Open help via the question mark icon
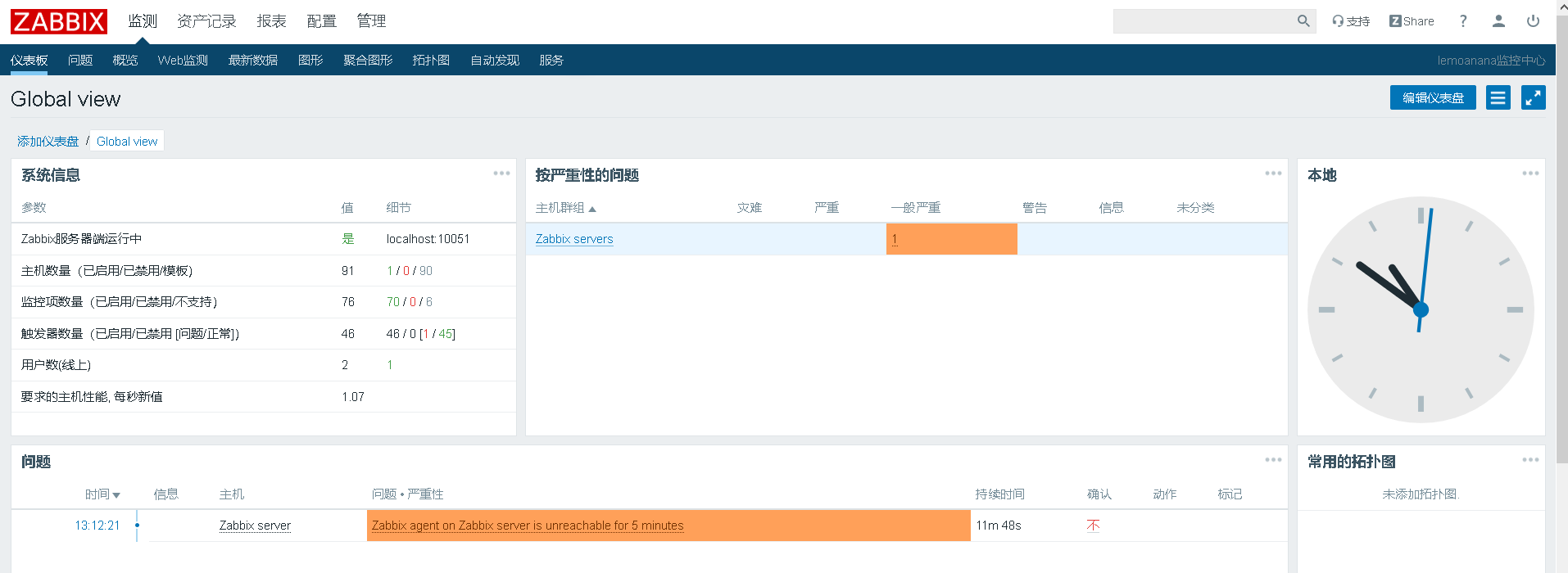The width and height of the screenshot is (1568, 573). coord(1463,21)
